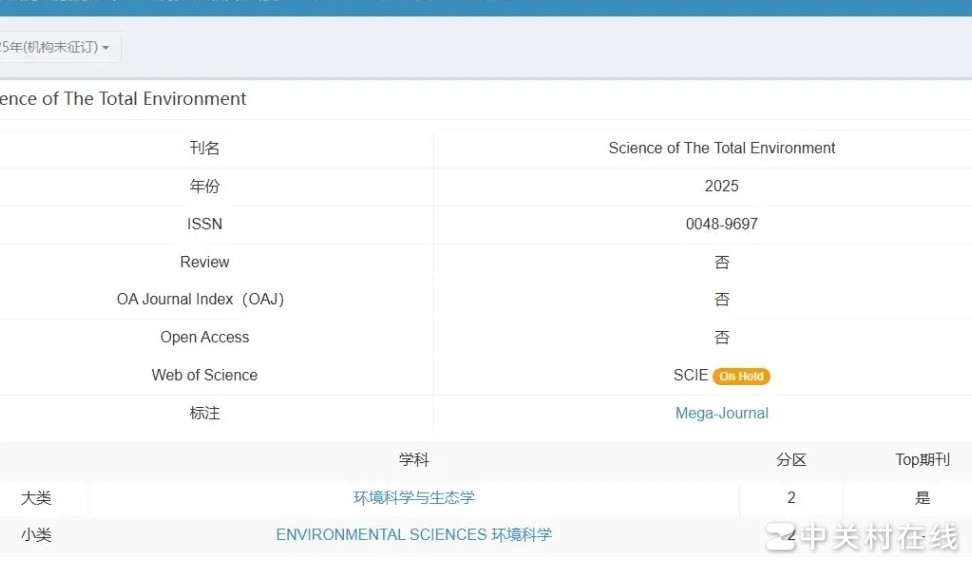Click the 标注 row label
972x566 pixels.
205,413
